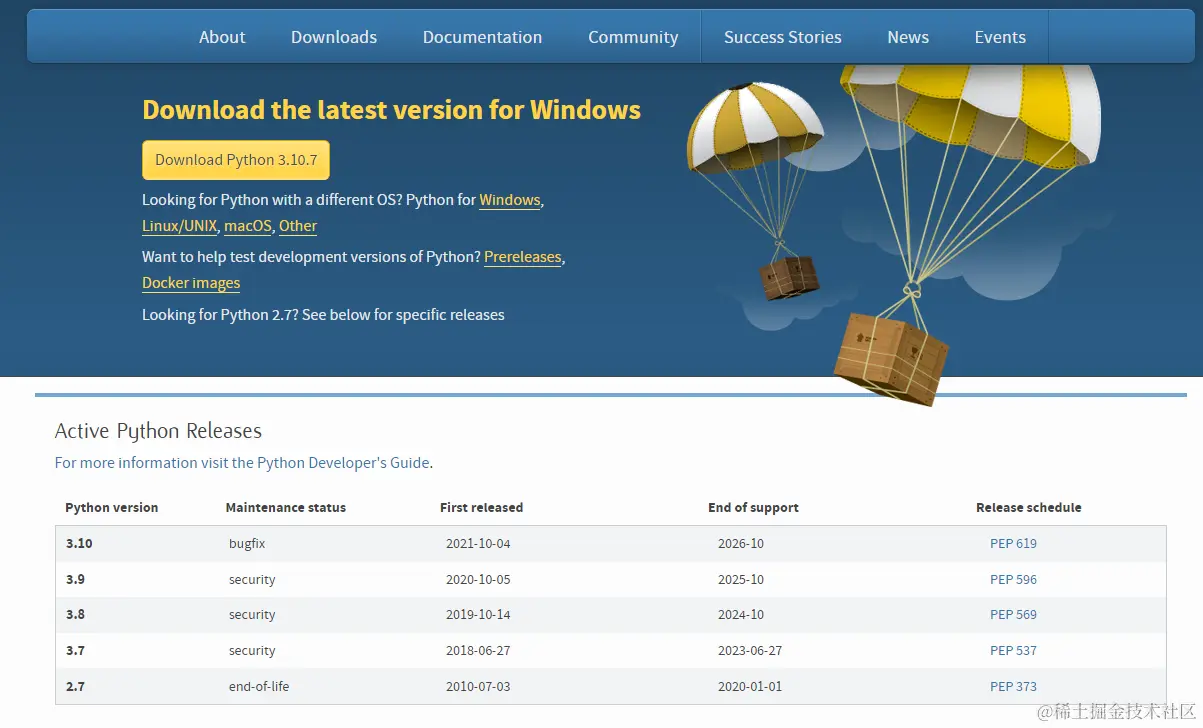Open PEP 569 release schedule
The height and width of the screenshot is (728, 1203).
tap(1013, 615)
